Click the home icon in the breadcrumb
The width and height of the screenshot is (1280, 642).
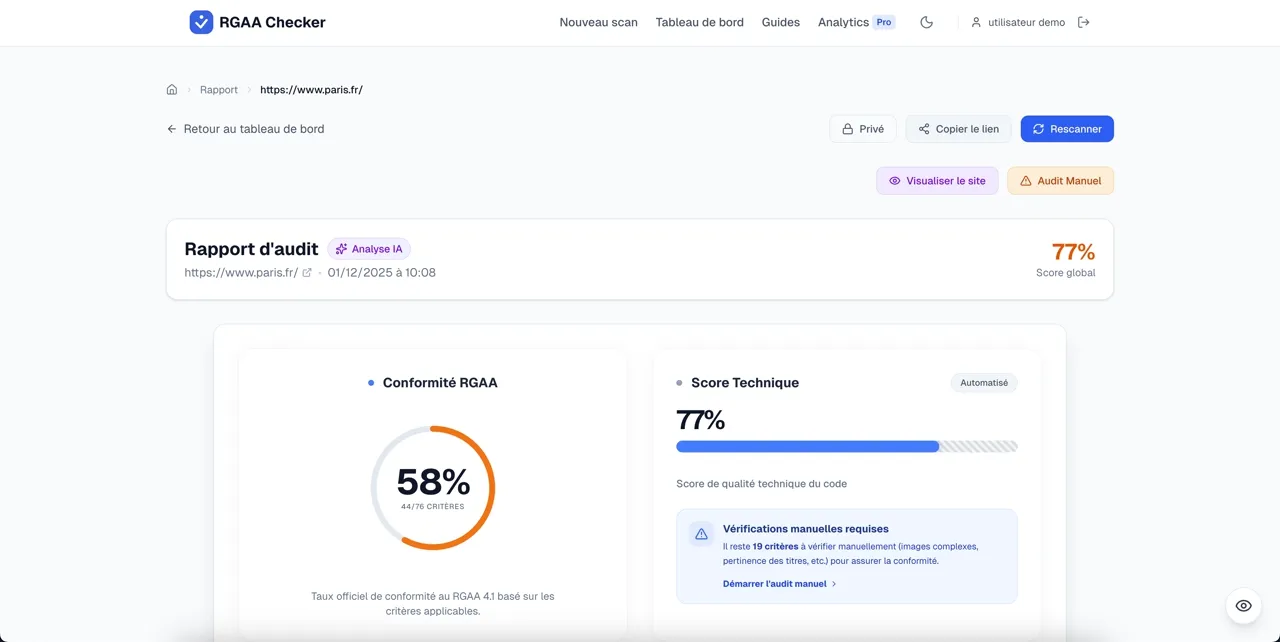click(x=171, y=89)
